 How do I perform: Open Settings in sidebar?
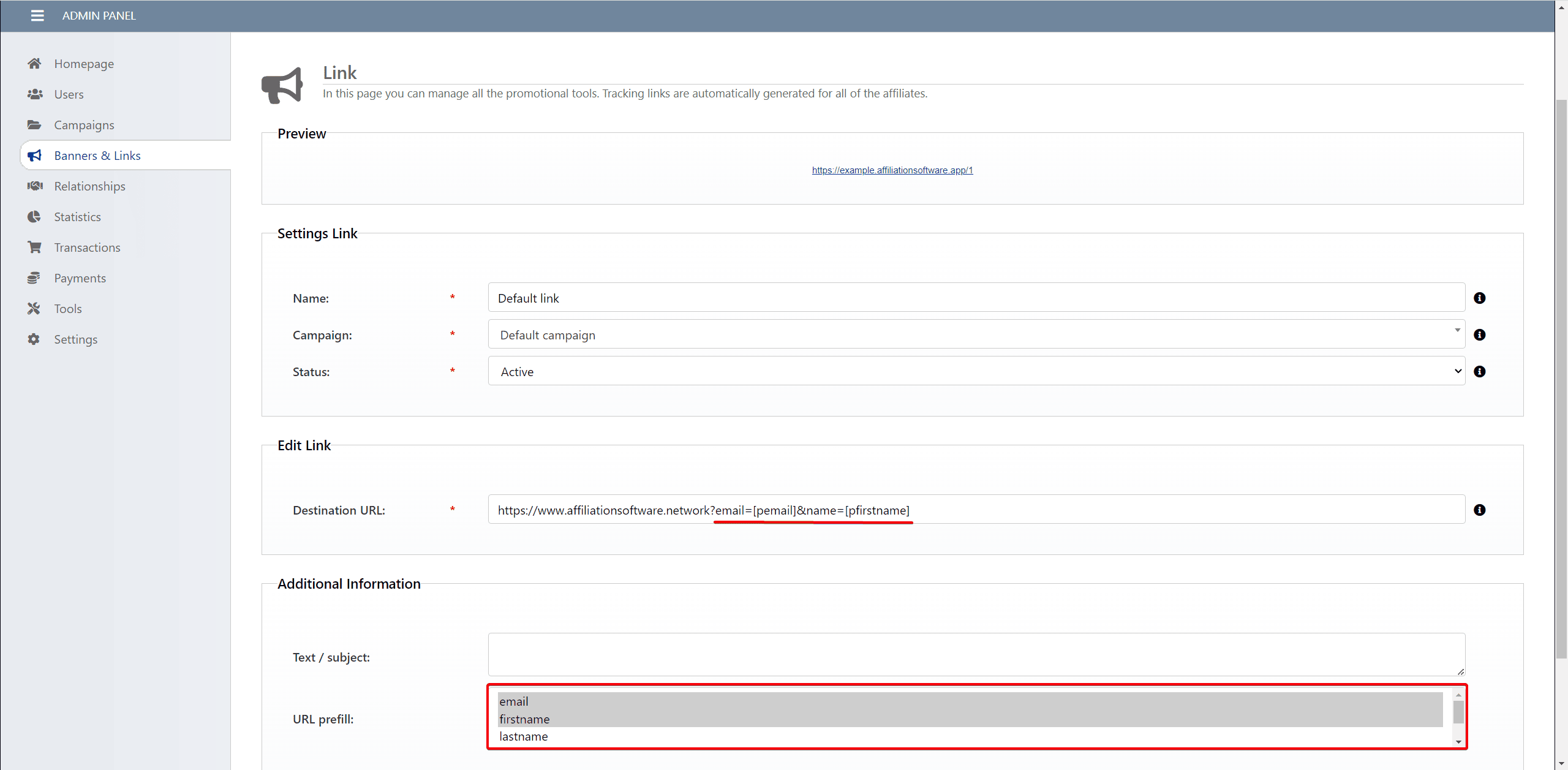tap(75, 339)
